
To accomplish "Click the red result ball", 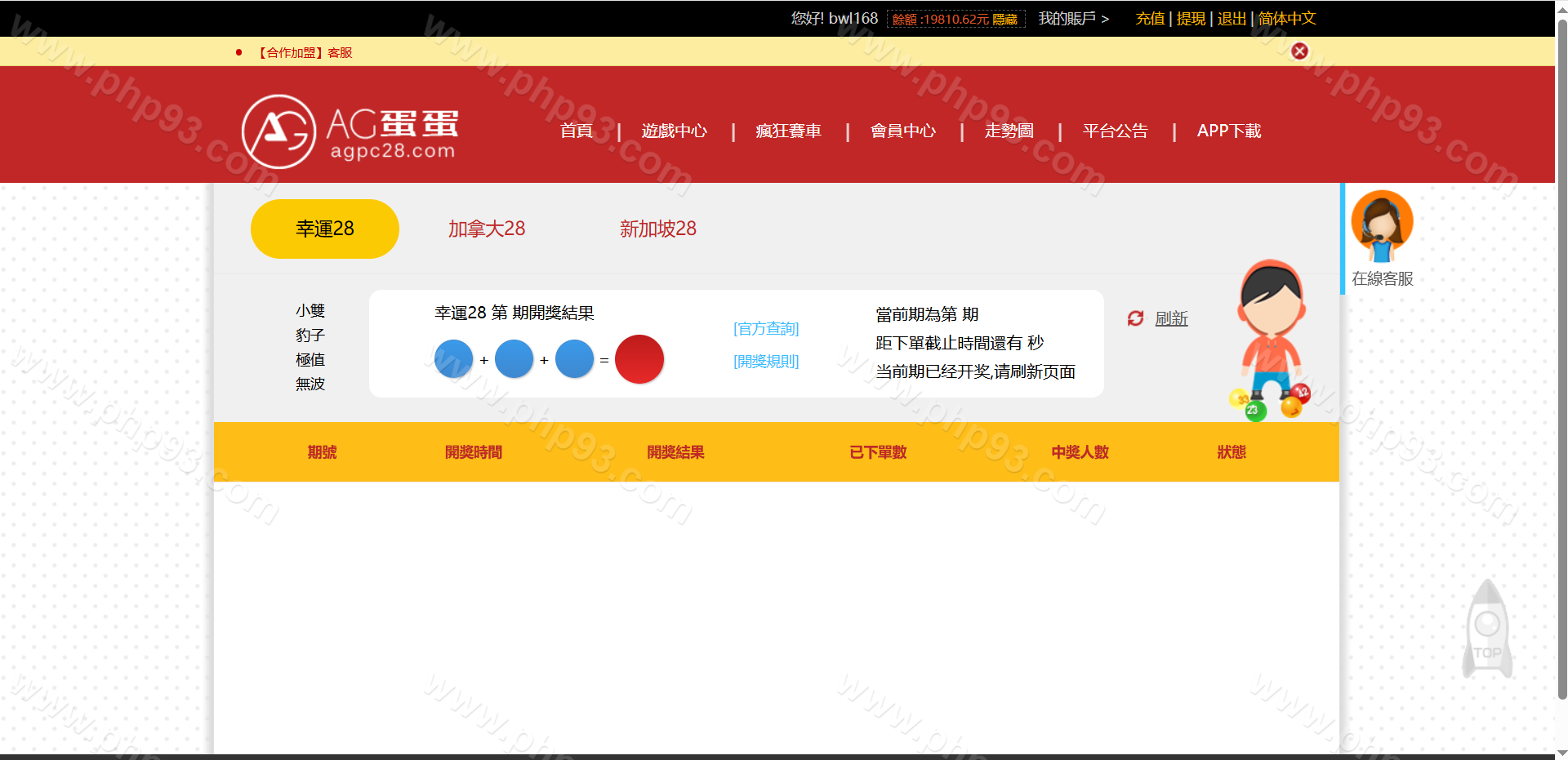I will 639,359.
